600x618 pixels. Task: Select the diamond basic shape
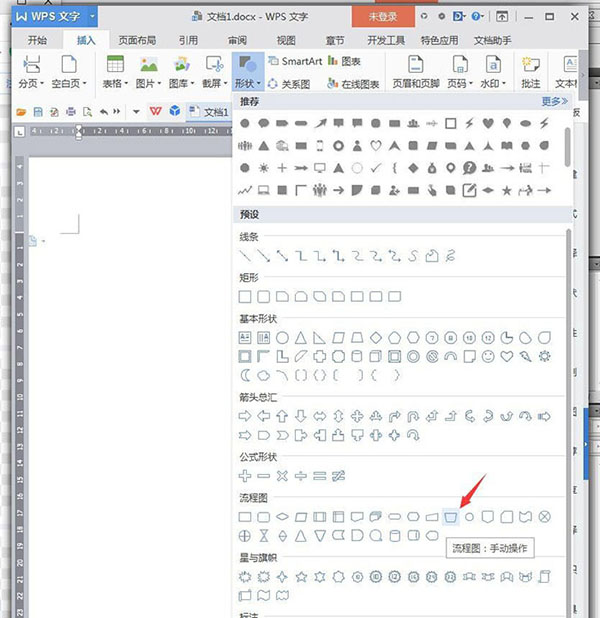click(376, 338)
